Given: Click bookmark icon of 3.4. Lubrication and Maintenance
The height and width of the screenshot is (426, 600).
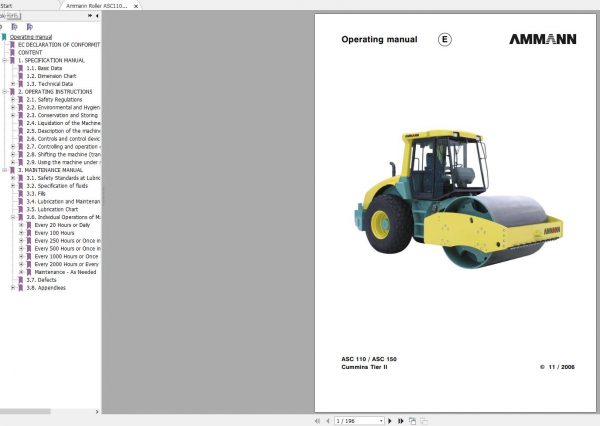Looking at the screenshot, I should coord(21,202).
